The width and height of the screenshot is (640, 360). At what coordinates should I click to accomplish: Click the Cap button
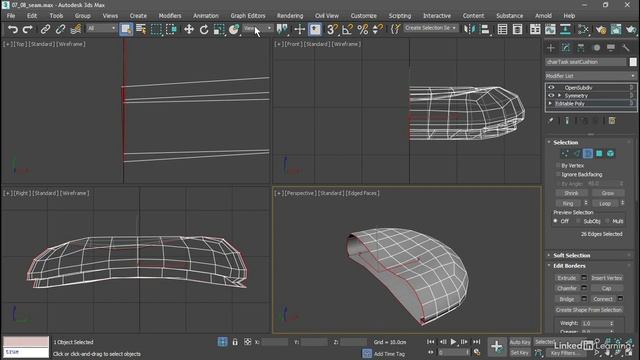click(x=606, y=288)
